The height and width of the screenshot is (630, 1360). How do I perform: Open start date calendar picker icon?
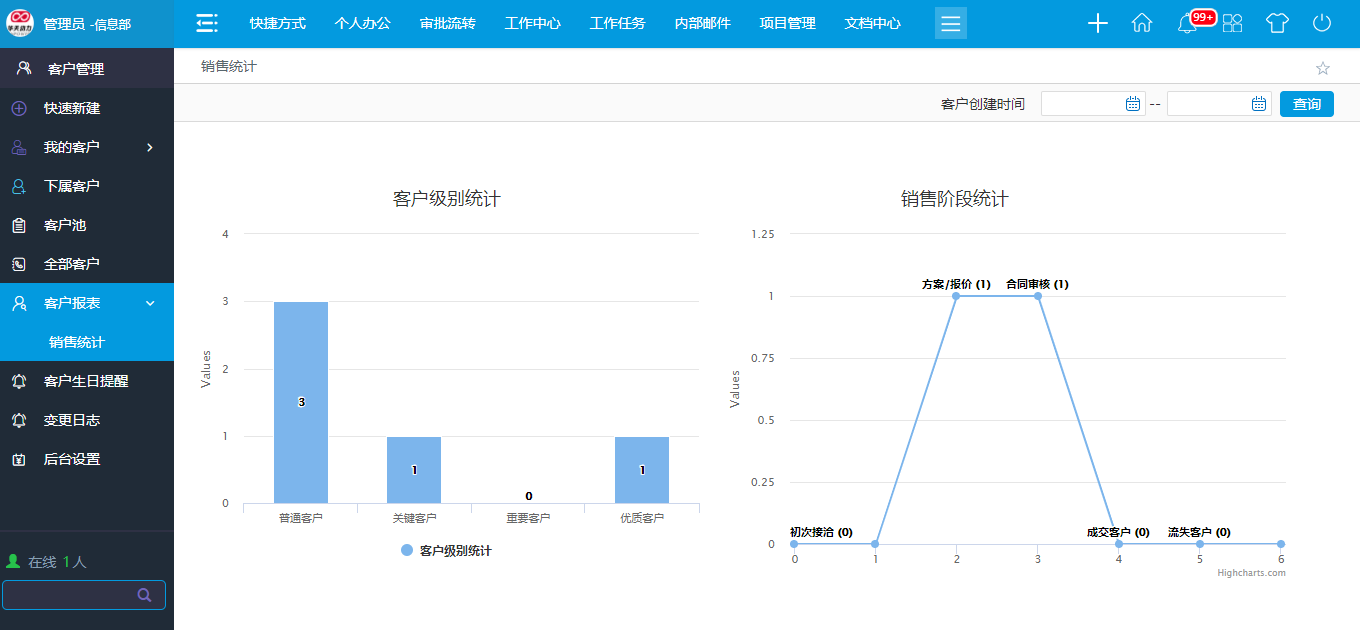pyautogui.click(x=1133, y=104)
